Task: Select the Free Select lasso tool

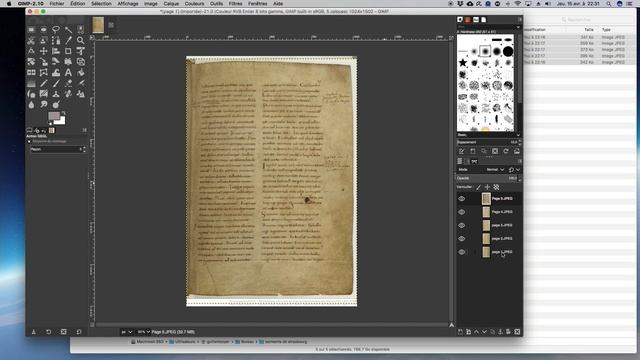Action: pos(56,30)
